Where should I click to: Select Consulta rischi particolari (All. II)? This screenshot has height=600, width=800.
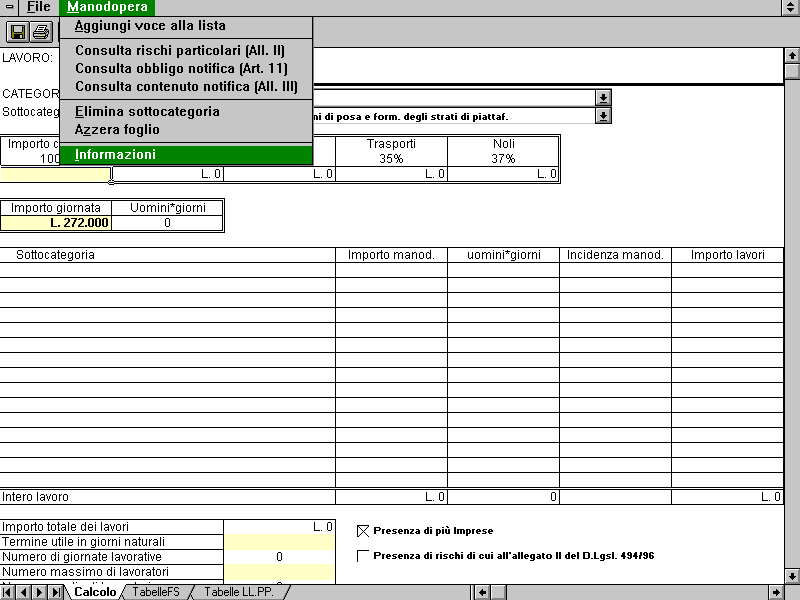(186, 51)
